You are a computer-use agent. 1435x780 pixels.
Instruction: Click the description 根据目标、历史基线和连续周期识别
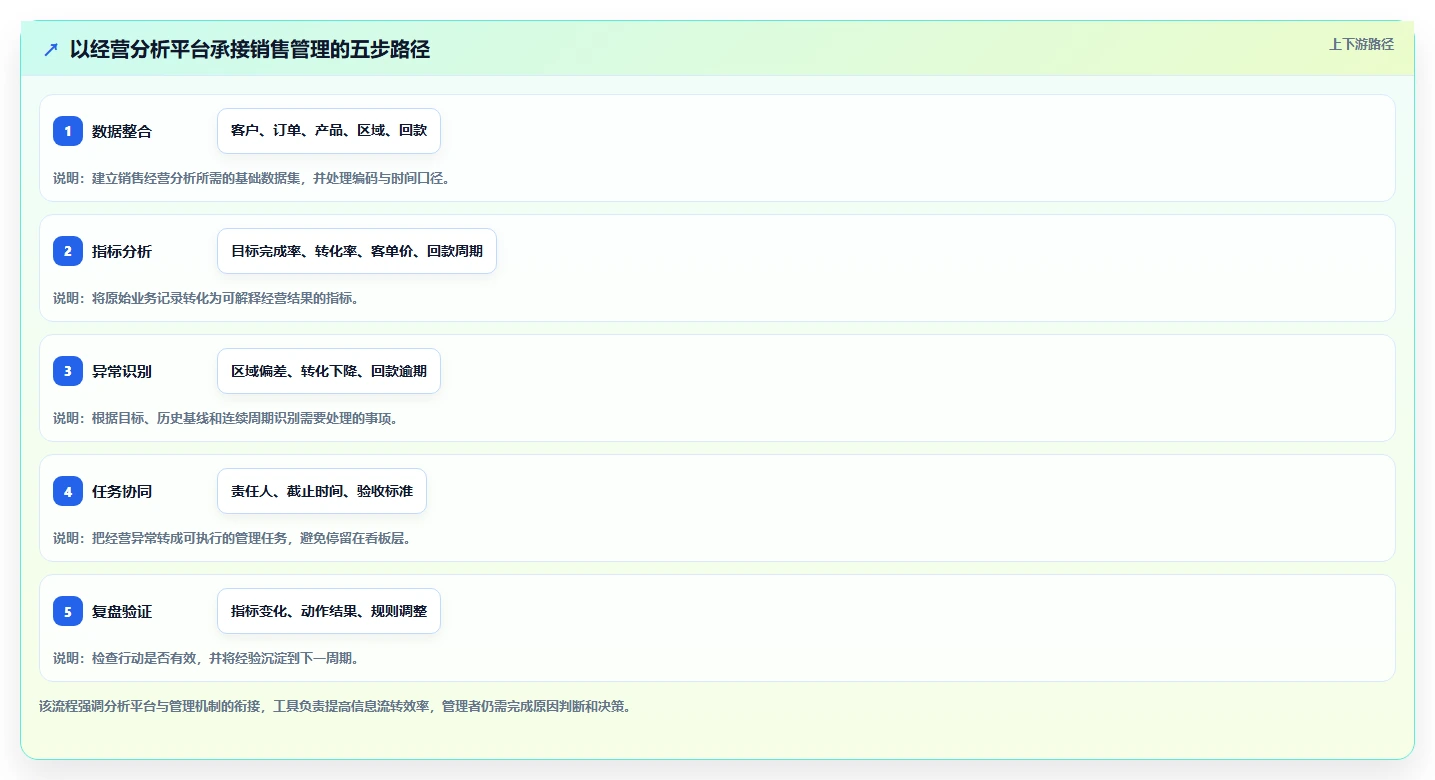(x=195, y=418)
